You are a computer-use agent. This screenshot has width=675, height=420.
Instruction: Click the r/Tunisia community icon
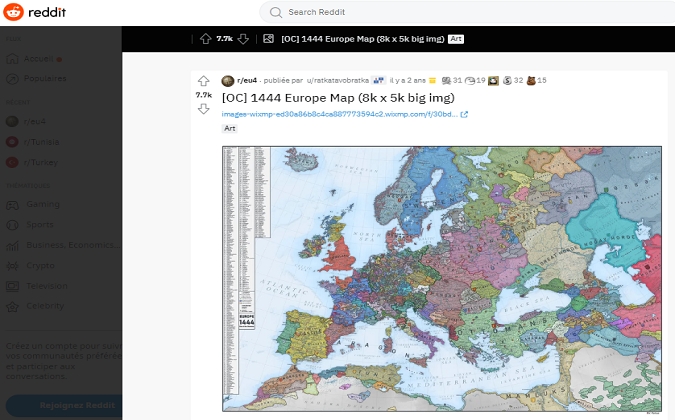click(12, 142)
